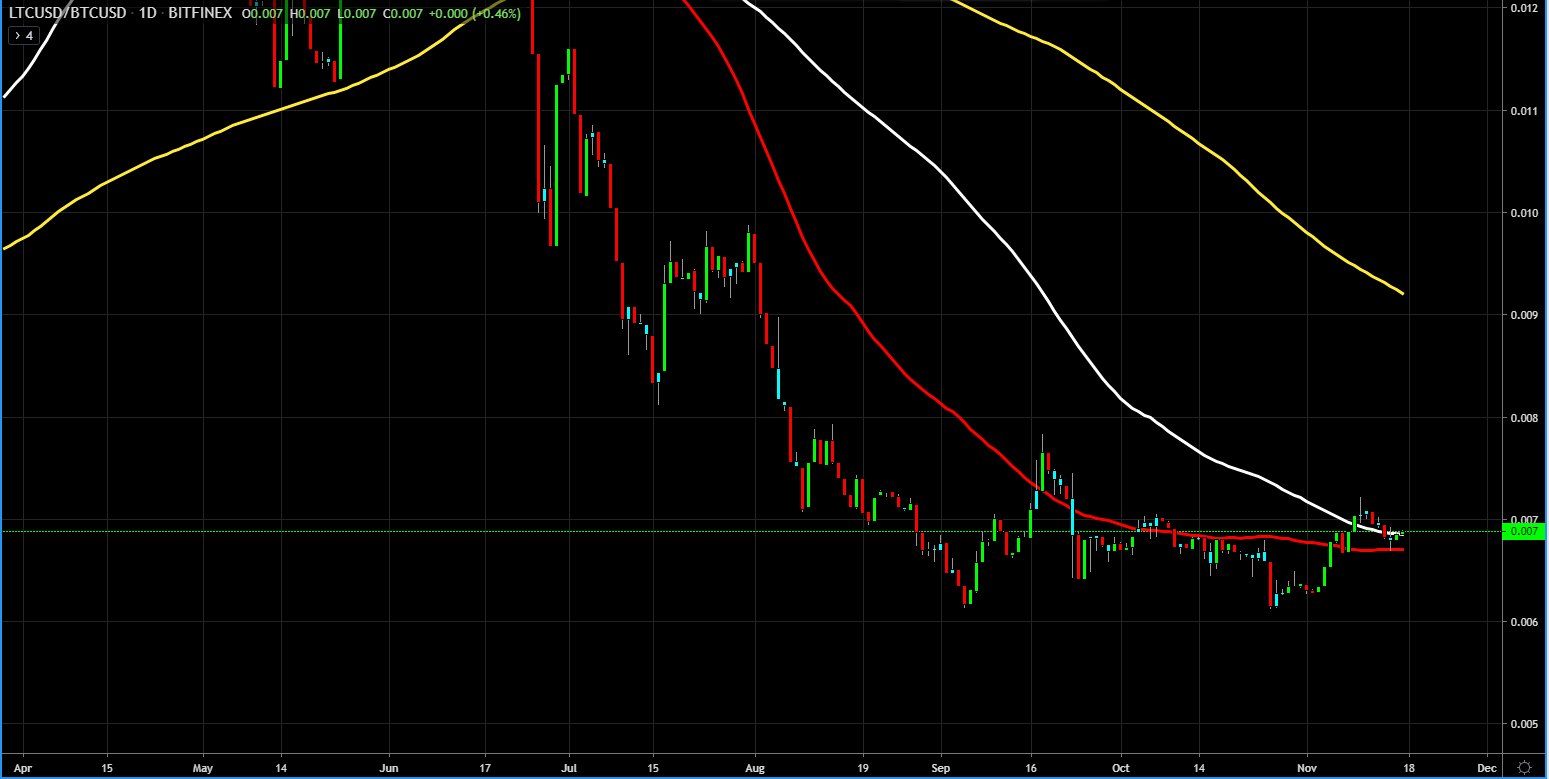Viewport: 1549px width, 779px height.
Task: Expand the collapsed 4 indicators legend
Action: pos(23,36)
